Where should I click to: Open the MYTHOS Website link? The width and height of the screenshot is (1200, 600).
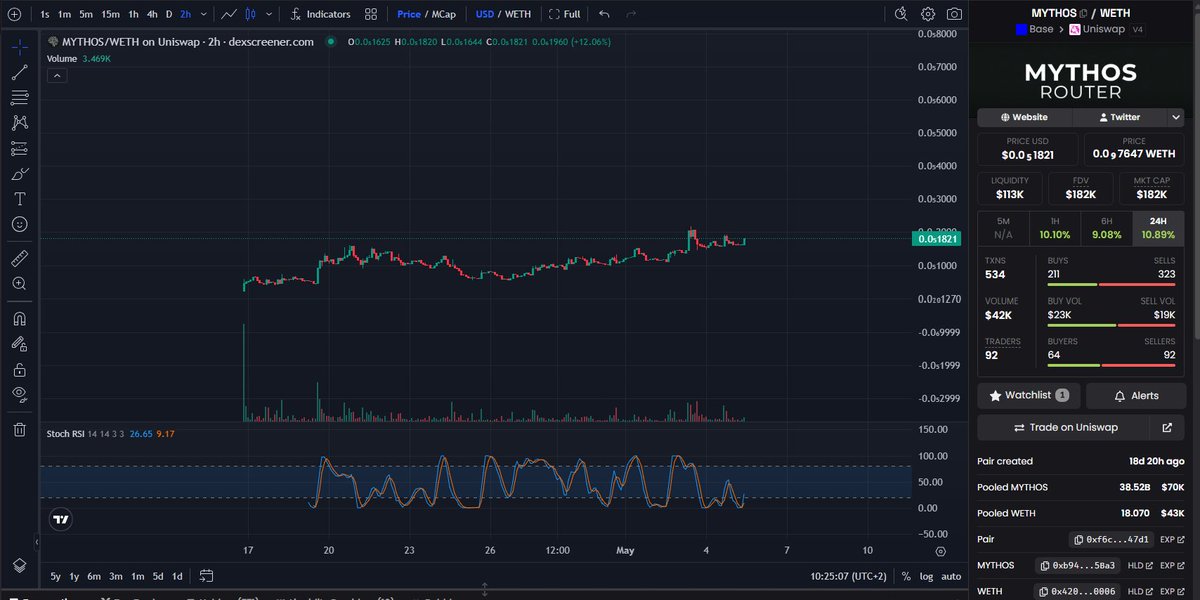(x=1024, y=117)
